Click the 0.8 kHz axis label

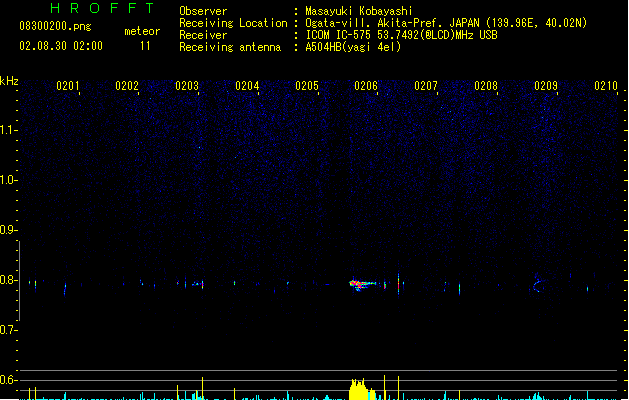[8, 280]
